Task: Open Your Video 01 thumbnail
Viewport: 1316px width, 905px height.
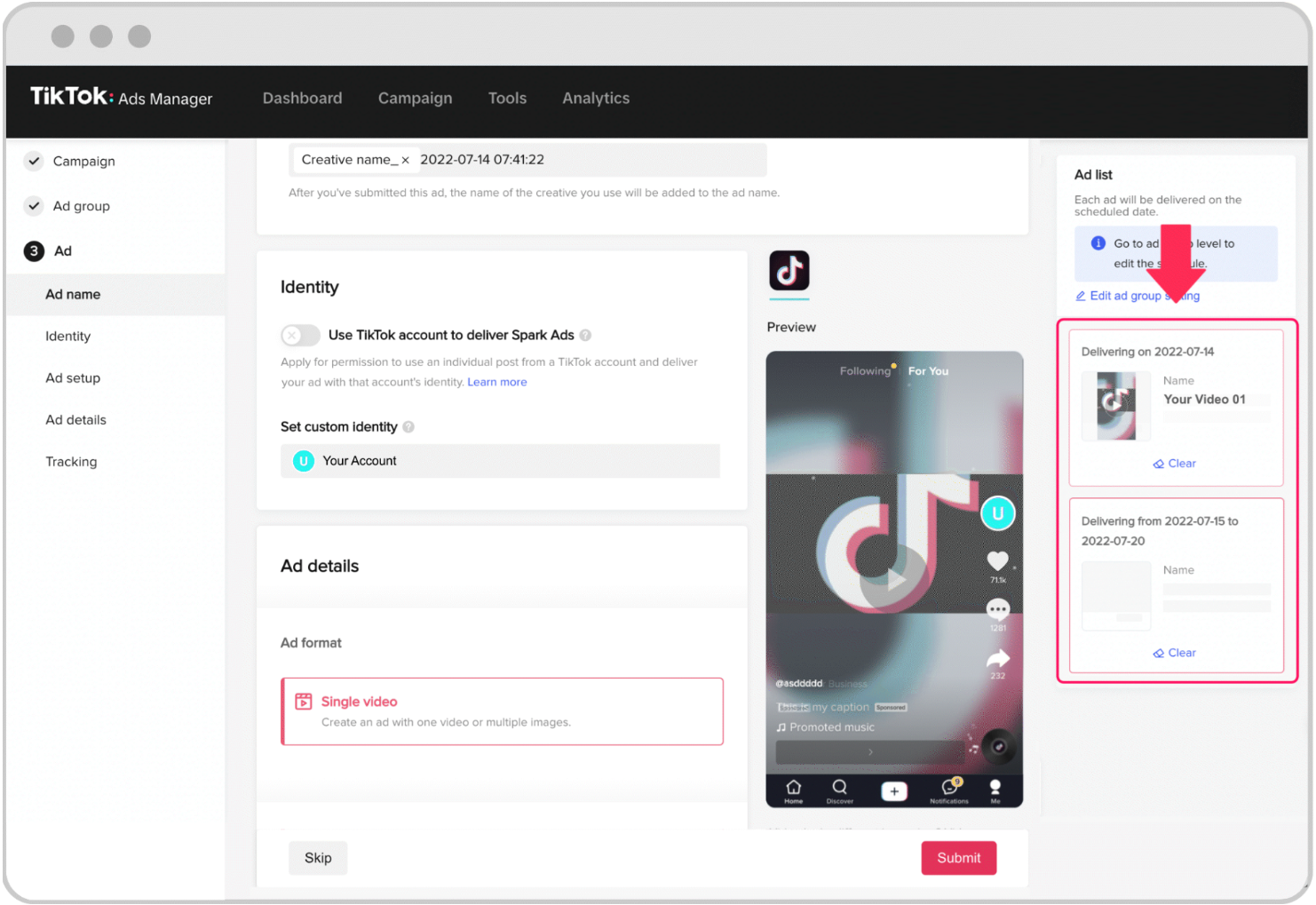Action: pyautogui.click(x=1116, y=406)
